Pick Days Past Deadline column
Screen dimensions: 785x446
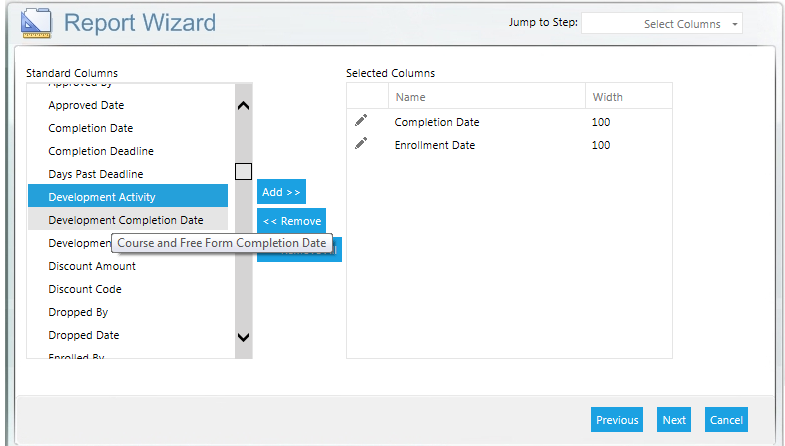[x=95, y=174]
